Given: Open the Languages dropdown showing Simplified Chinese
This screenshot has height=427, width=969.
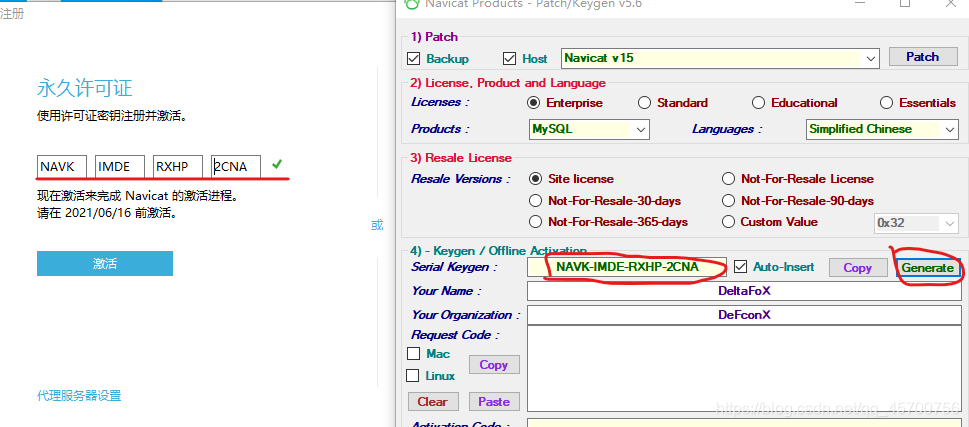Looking at the screenshot, I should (882, 129).
